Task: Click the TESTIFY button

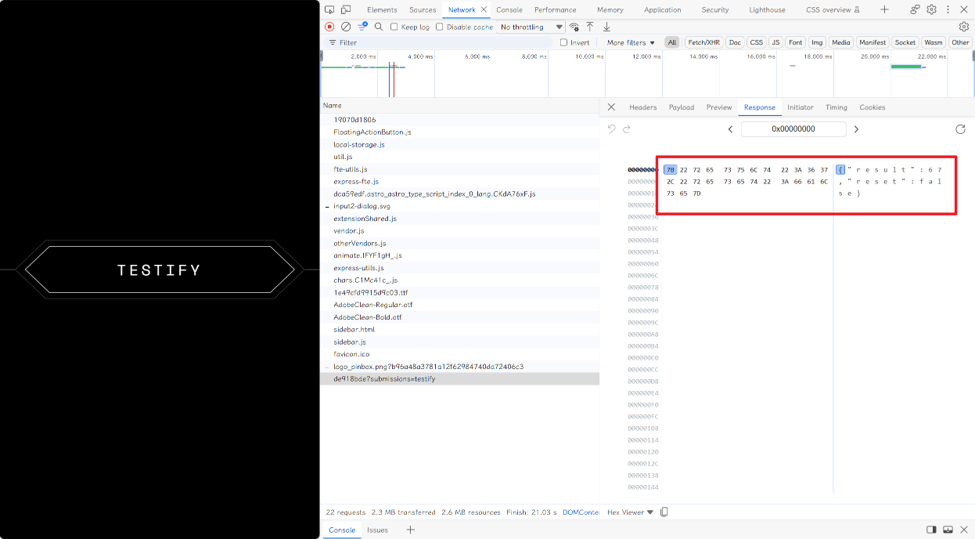Action: [159, 270]
